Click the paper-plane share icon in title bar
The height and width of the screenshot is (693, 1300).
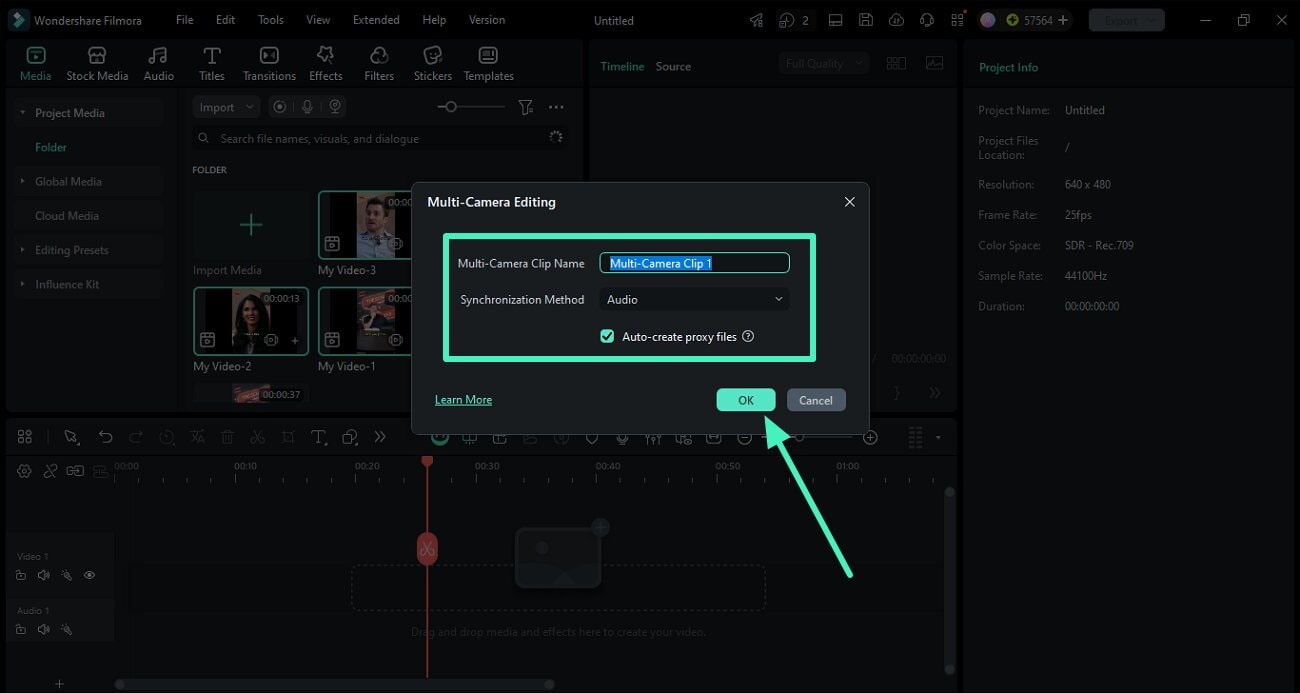pos(757,20)
